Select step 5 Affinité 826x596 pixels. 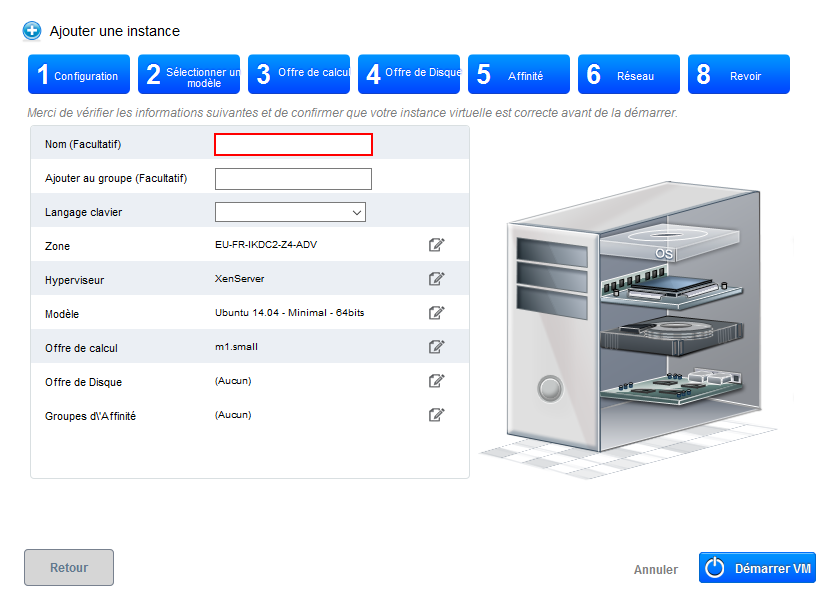coord(519,75)
